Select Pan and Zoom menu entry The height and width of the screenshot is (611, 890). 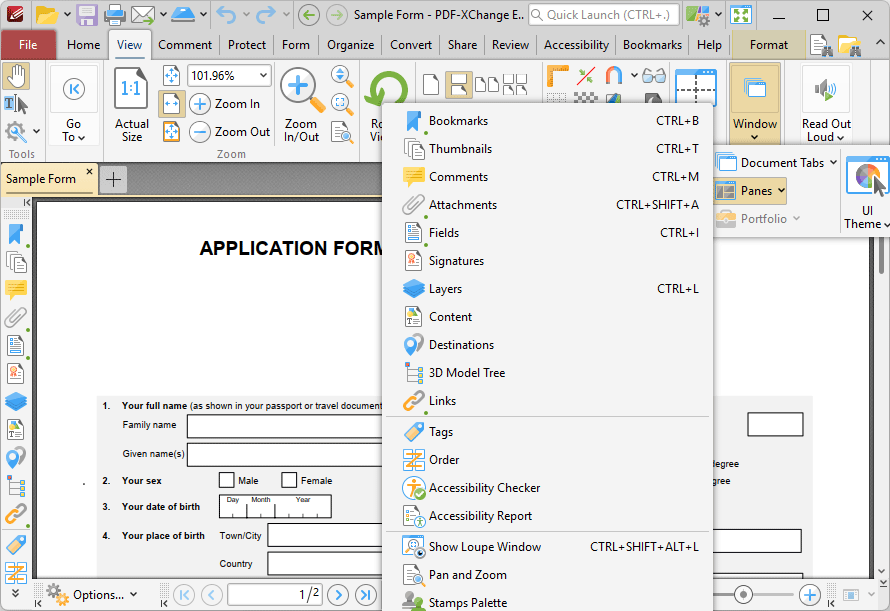coord(550,575)
